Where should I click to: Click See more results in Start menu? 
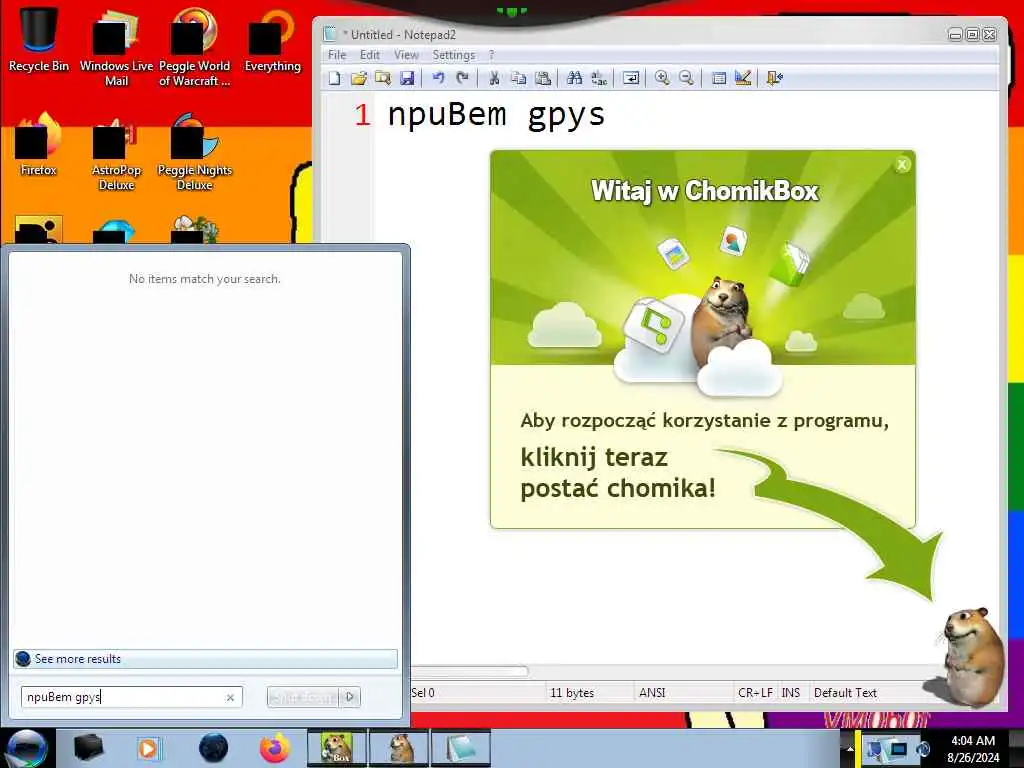coord(205,659)
